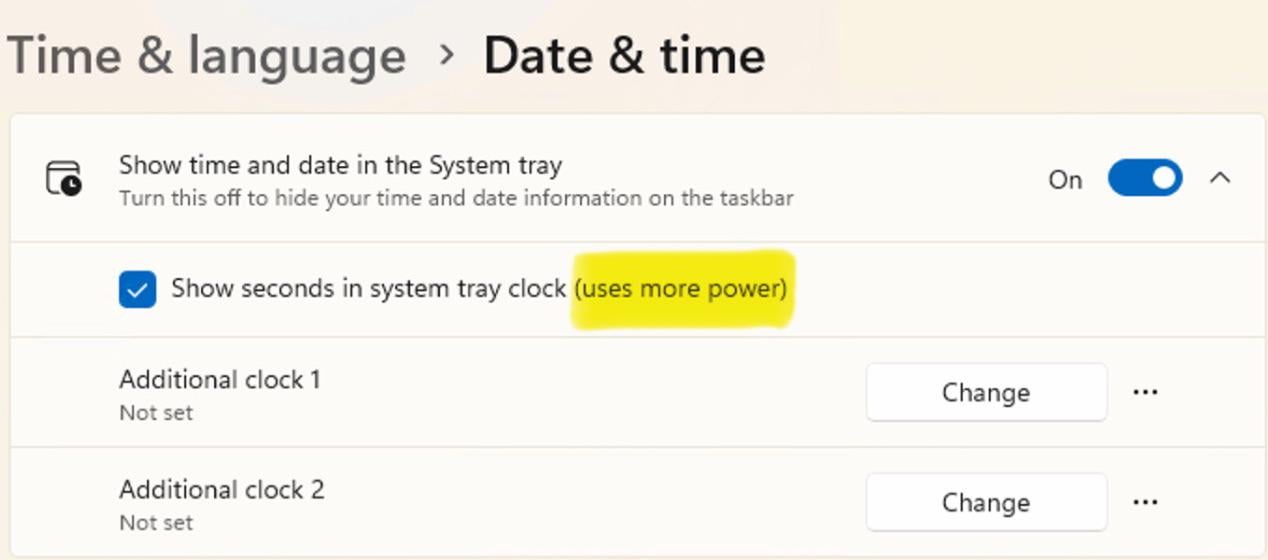1268x560 pixels.
Task: Click the highlighted '(uses more power)' text
Action: coord(681,289)
